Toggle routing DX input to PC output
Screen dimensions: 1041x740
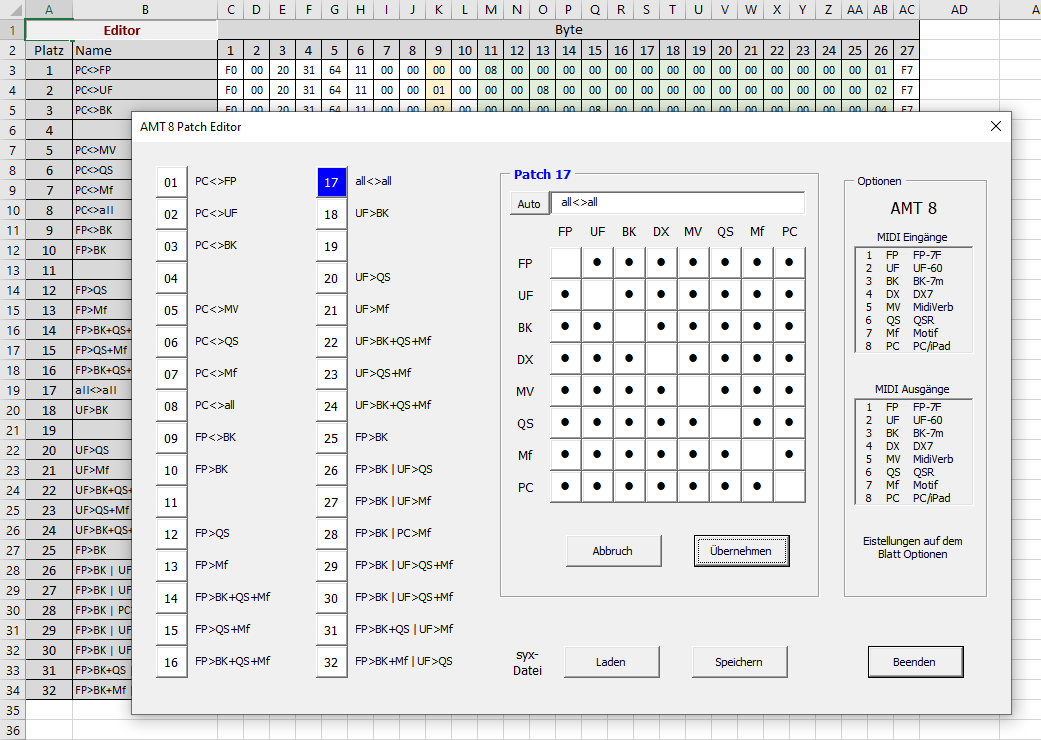click(789, 359)
